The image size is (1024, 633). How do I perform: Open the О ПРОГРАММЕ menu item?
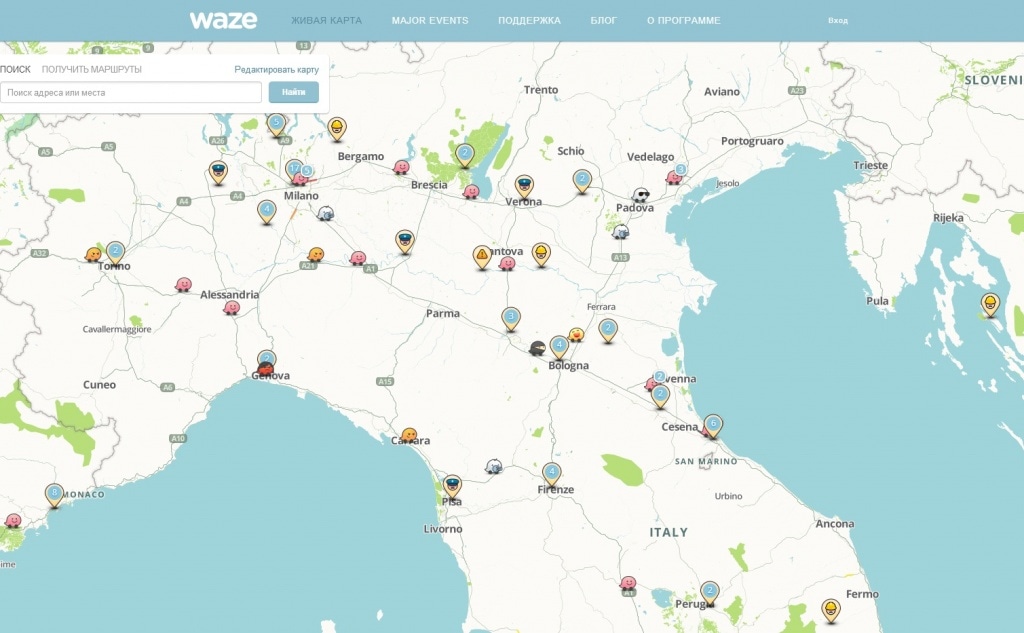[684, 19]
